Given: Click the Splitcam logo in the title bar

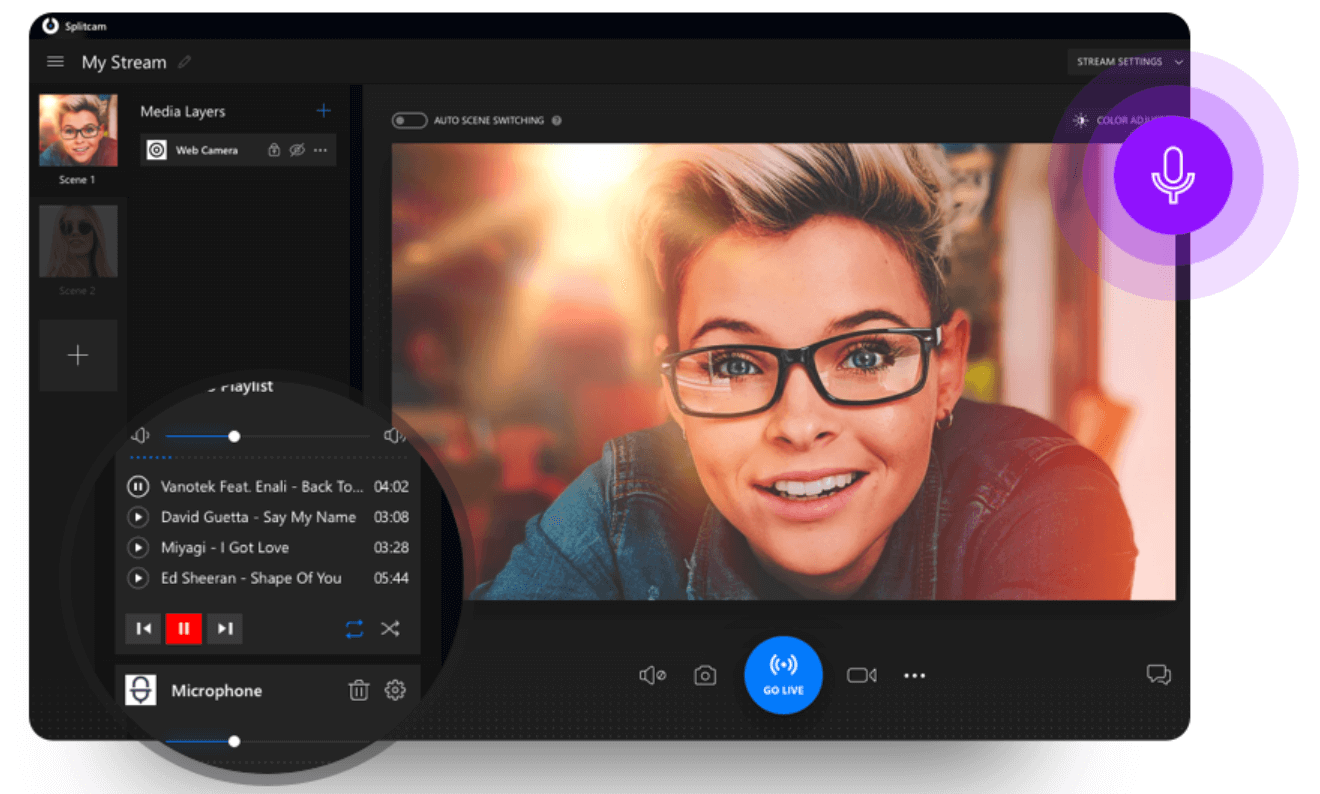Looking at the screenshot, I should tap(49, 26).
